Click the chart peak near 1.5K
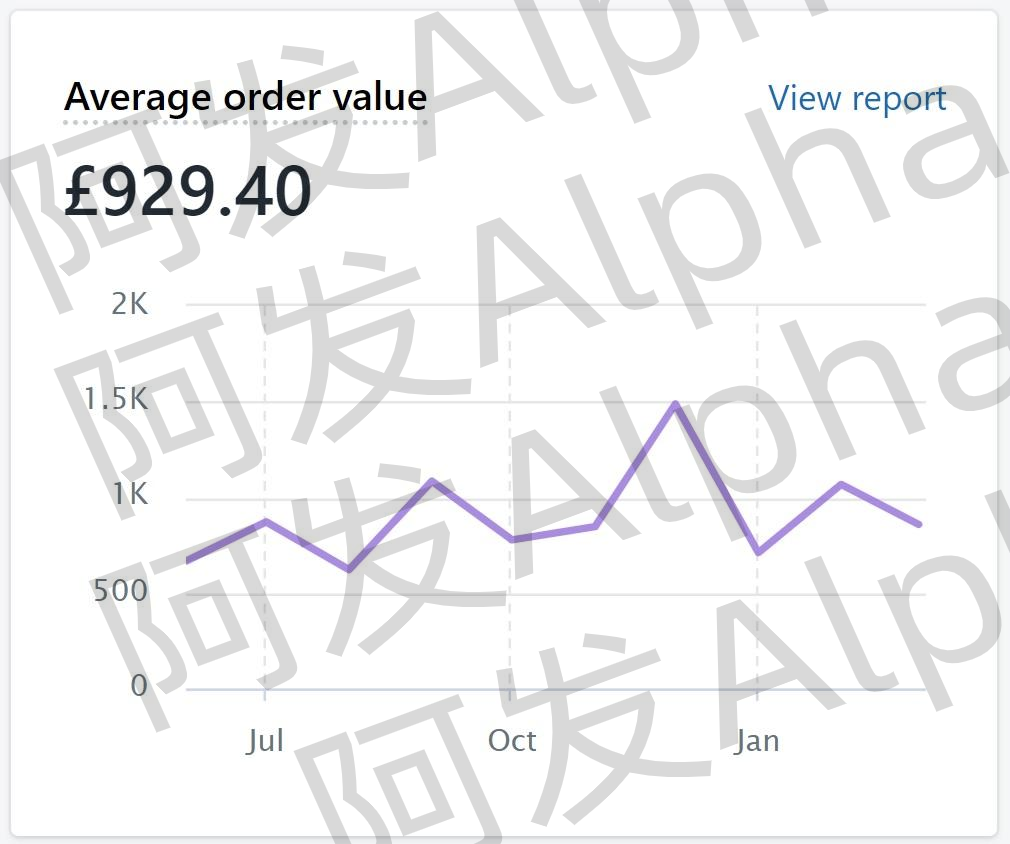Screen dimensions: 1010x844 tap(675, 404)
